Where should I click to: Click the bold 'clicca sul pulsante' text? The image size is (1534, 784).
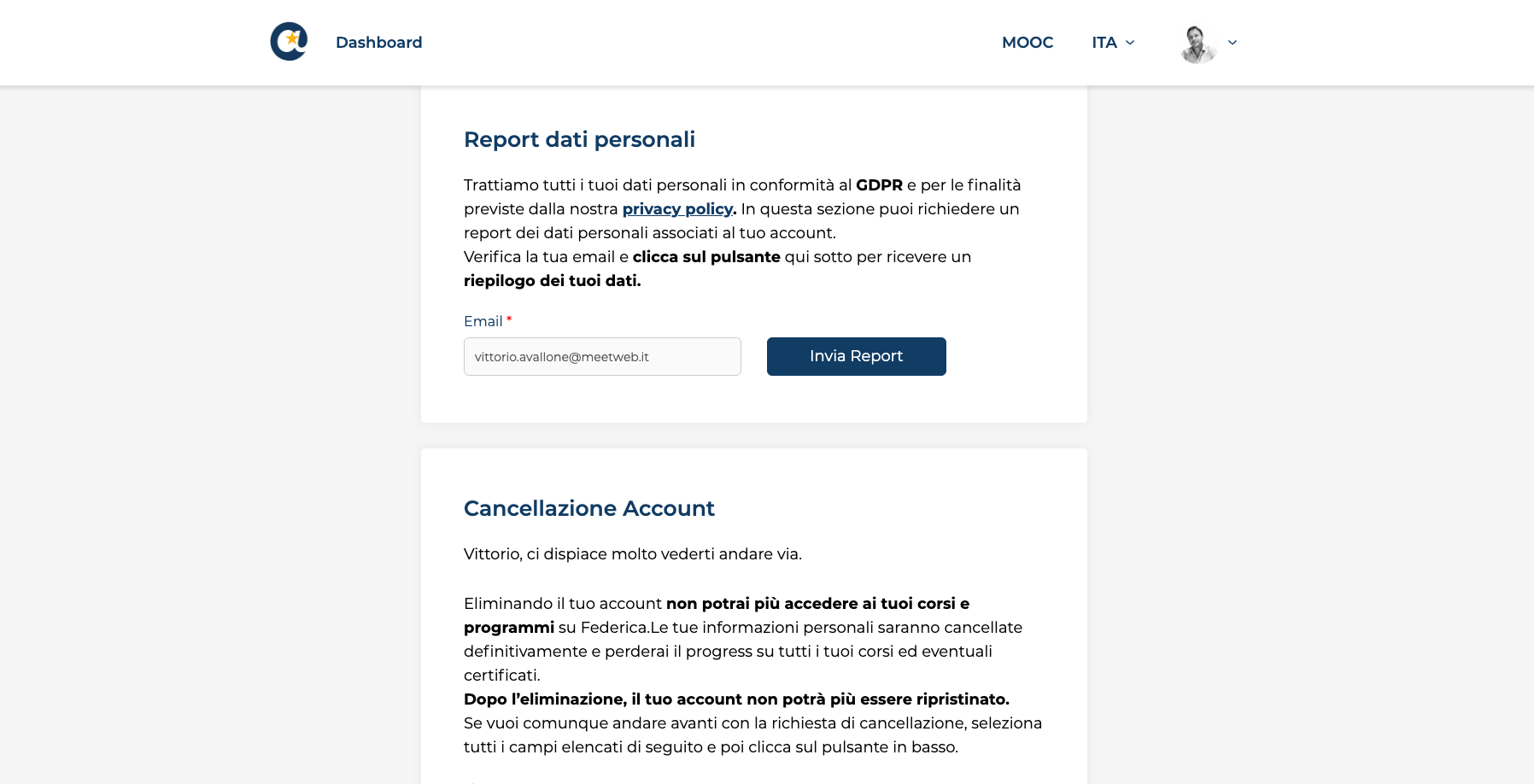[706, 257]
